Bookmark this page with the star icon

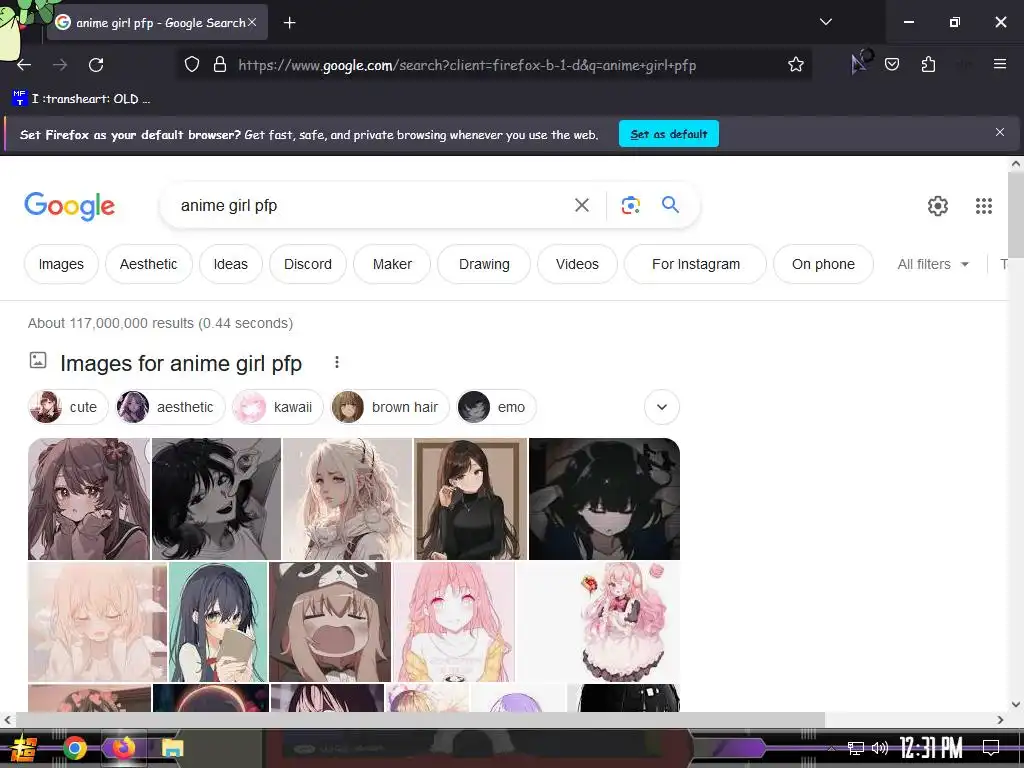click(795, 65)
